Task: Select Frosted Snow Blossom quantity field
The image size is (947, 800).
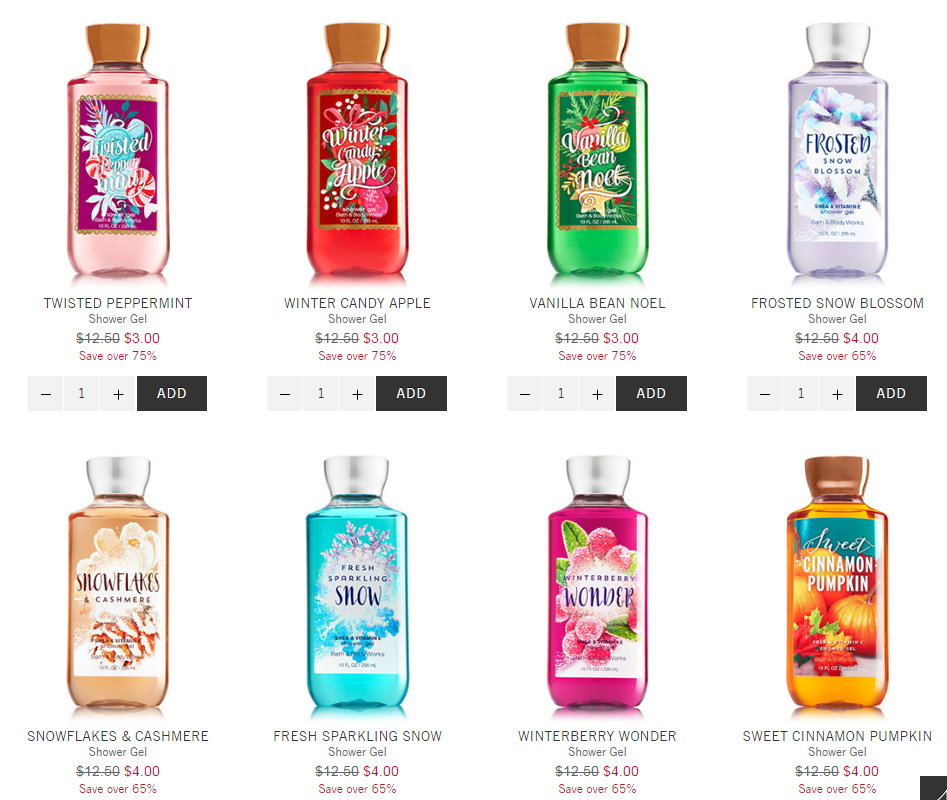Action: [x=801, y=394]
